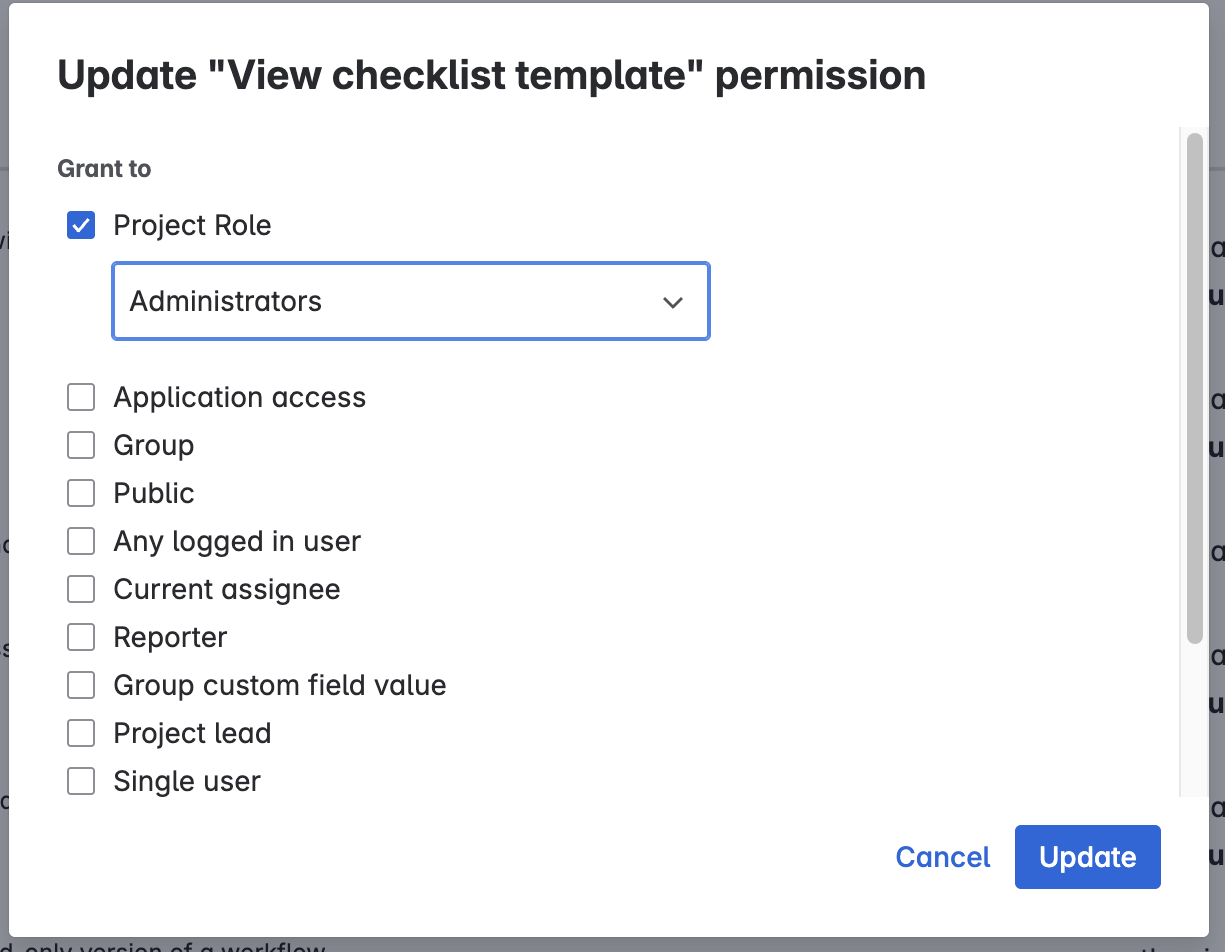
Task: Check the Group option
Action: tap(81, 446)
